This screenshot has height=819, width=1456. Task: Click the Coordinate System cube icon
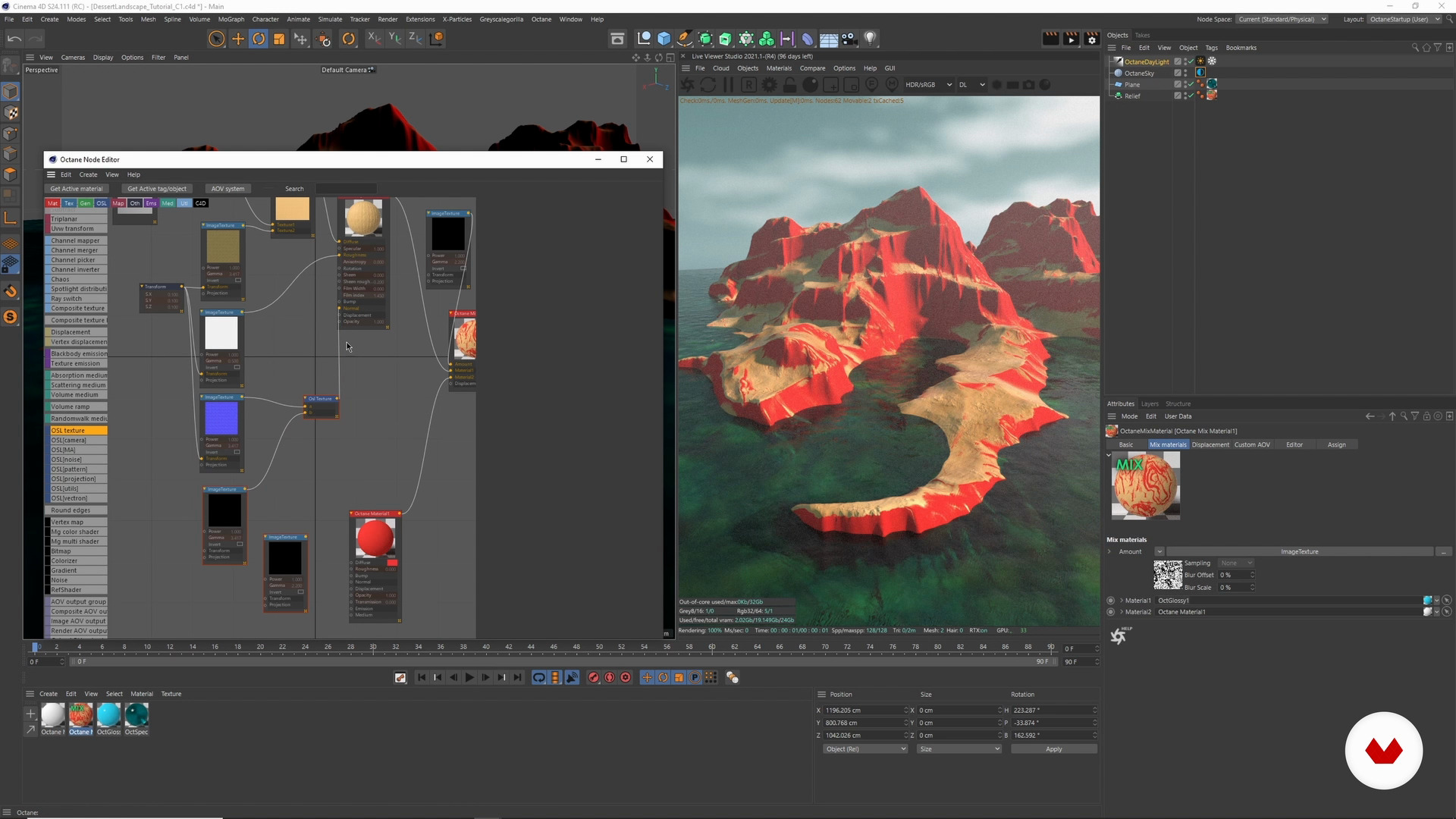point(437,38)
